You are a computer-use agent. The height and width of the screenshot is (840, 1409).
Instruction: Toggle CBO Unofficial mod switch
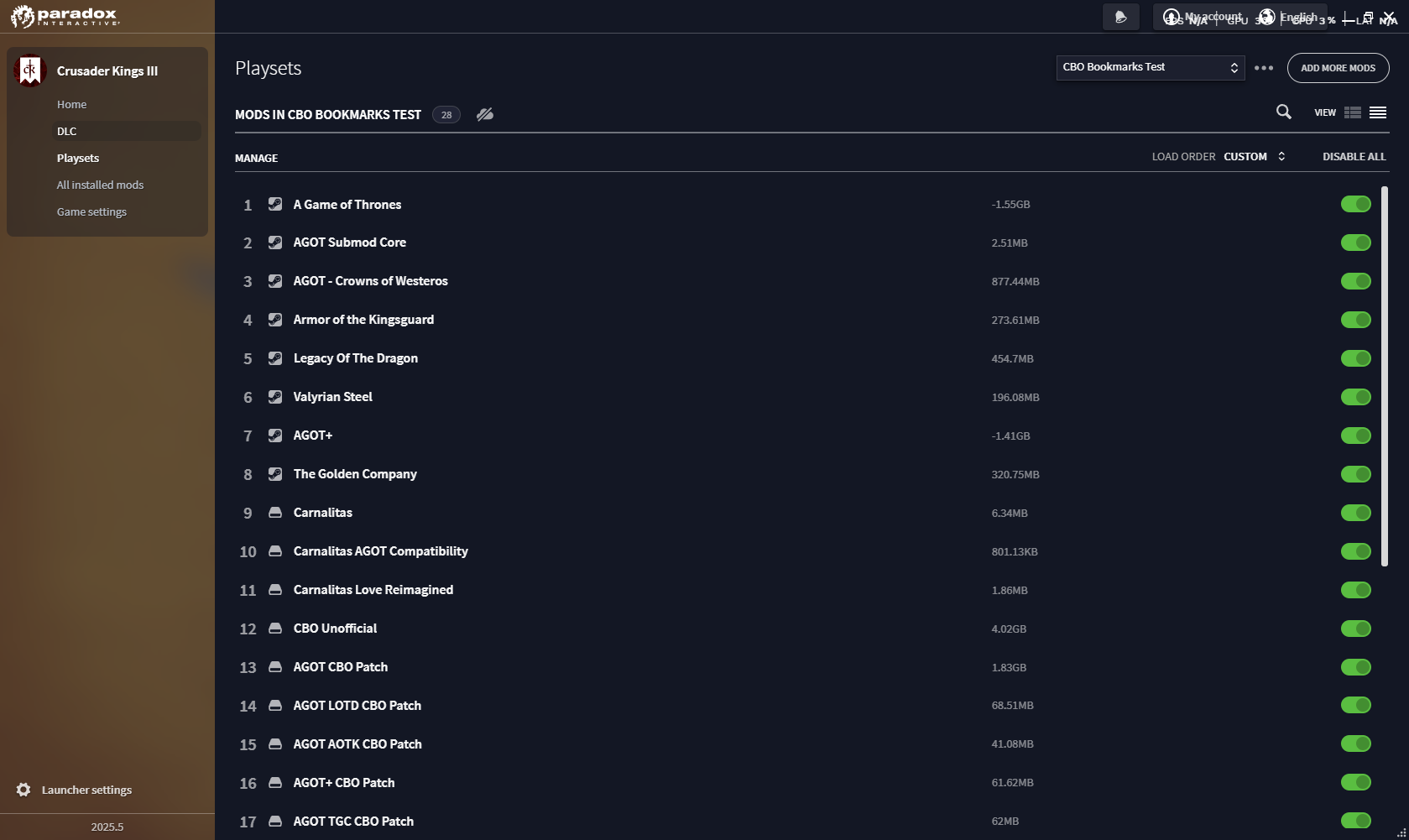(x=1355, y=629)
